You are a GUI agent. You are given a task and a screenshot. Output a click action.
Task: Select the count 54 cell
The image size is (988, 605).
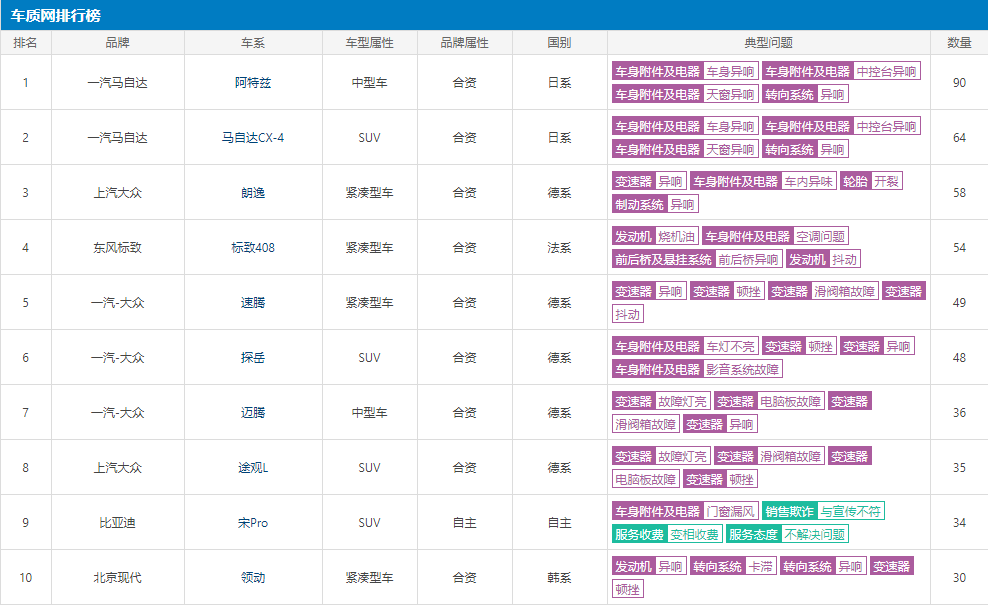coord(959,247)
